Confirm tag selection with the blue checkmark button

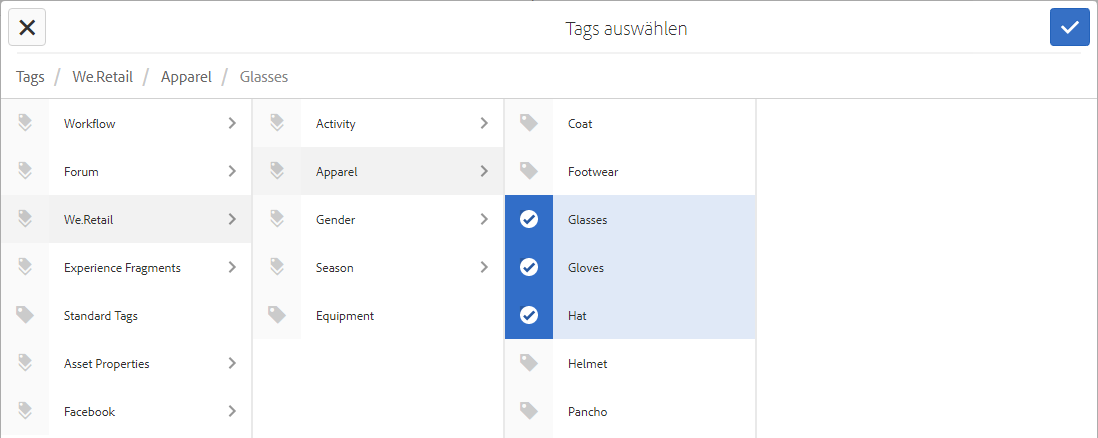1069,27
